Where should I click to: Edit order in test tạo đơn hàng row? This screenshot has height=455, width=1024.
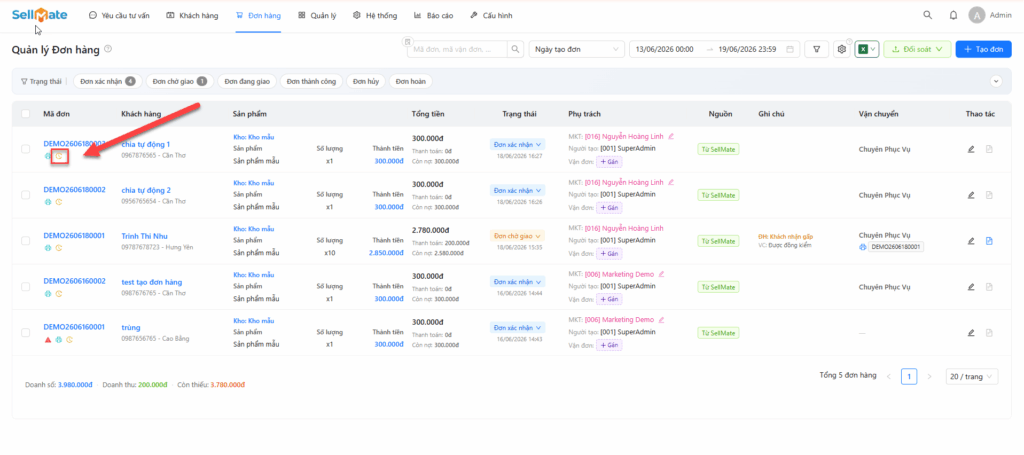point(971,287)
